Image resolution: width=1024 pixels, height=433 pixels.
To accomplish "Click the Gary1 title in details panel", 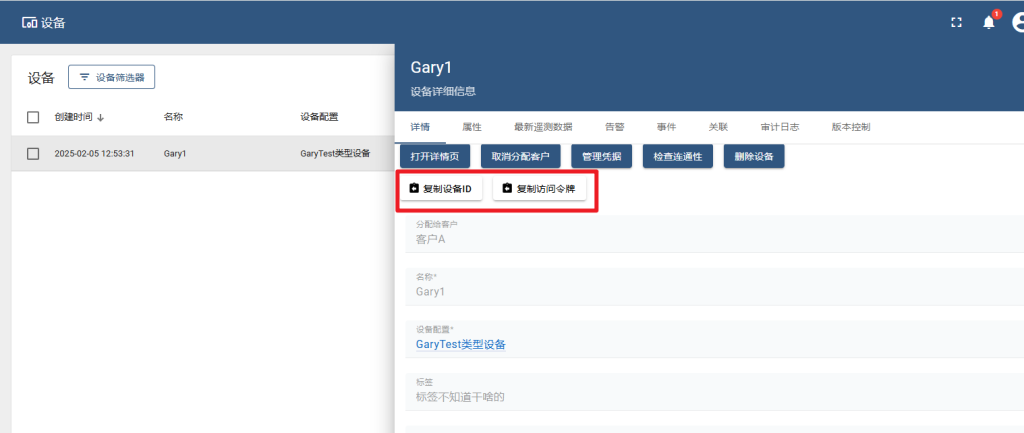I will tap(431, 67).
